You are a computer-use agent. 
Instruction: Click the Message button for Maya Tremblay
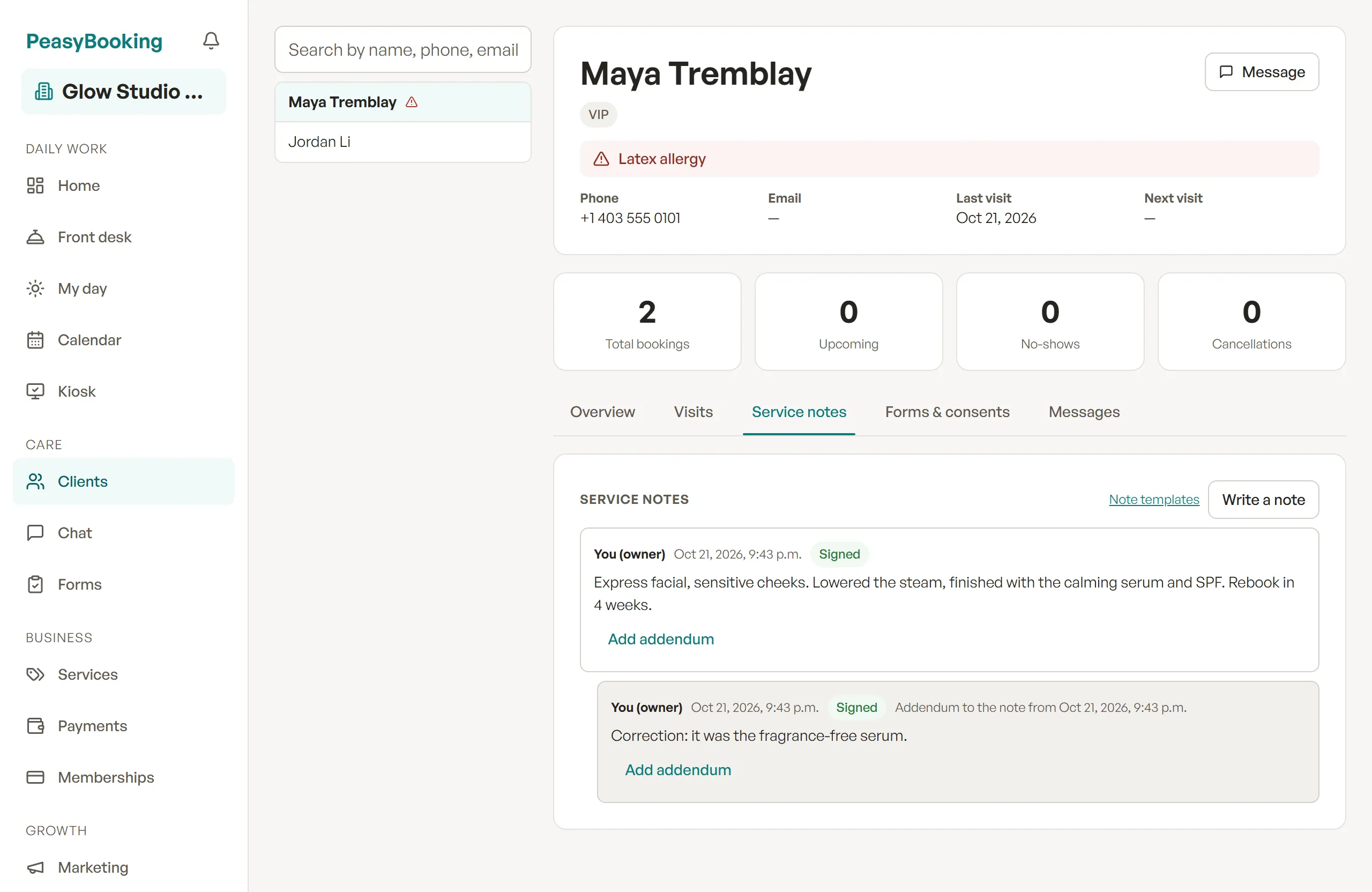tap(1261, 72)
